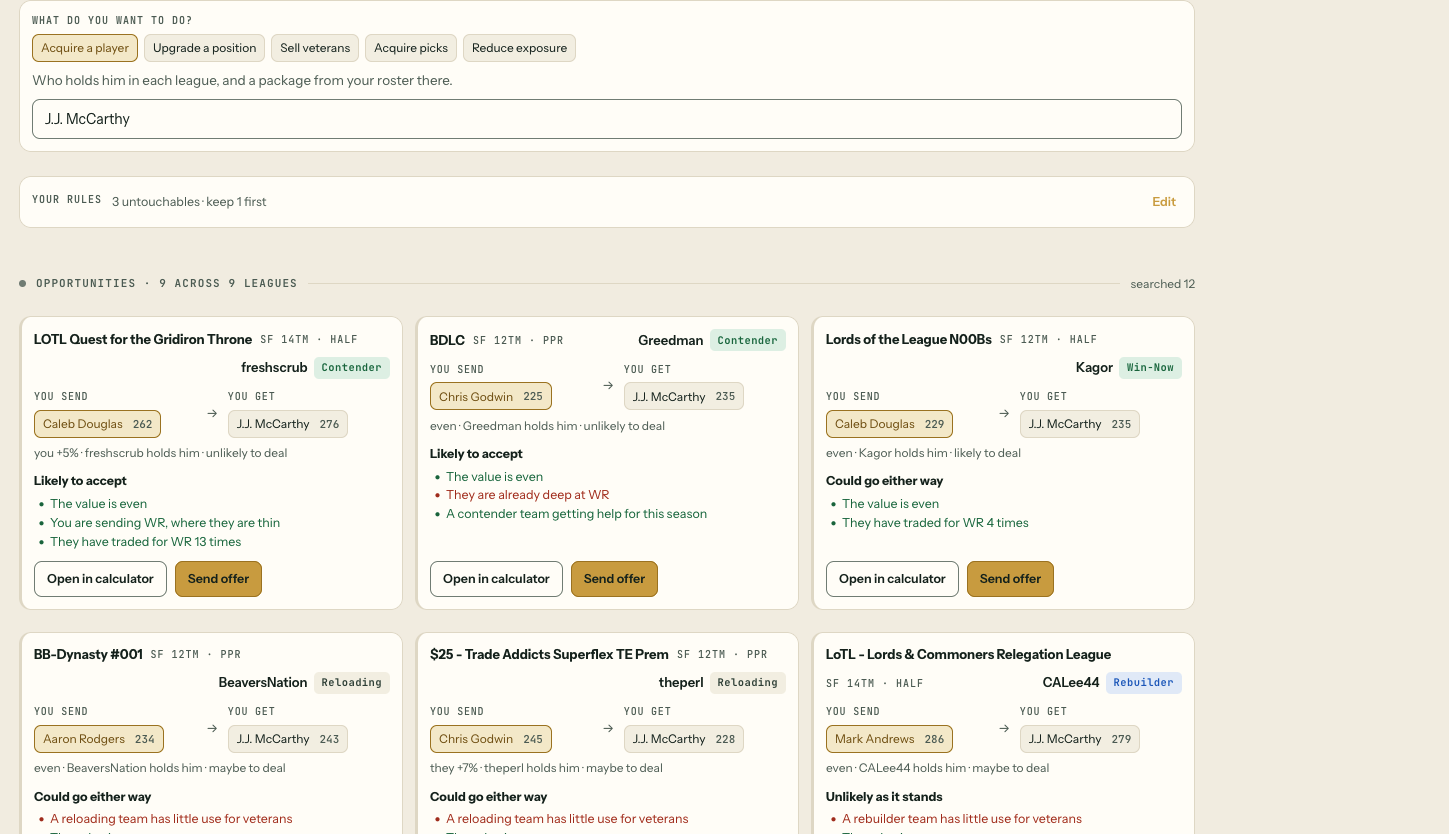This screenshot has height=834, width=1449.
Task: Click Chris Godwin 245 player chip
Action: (x=490, y=739)
